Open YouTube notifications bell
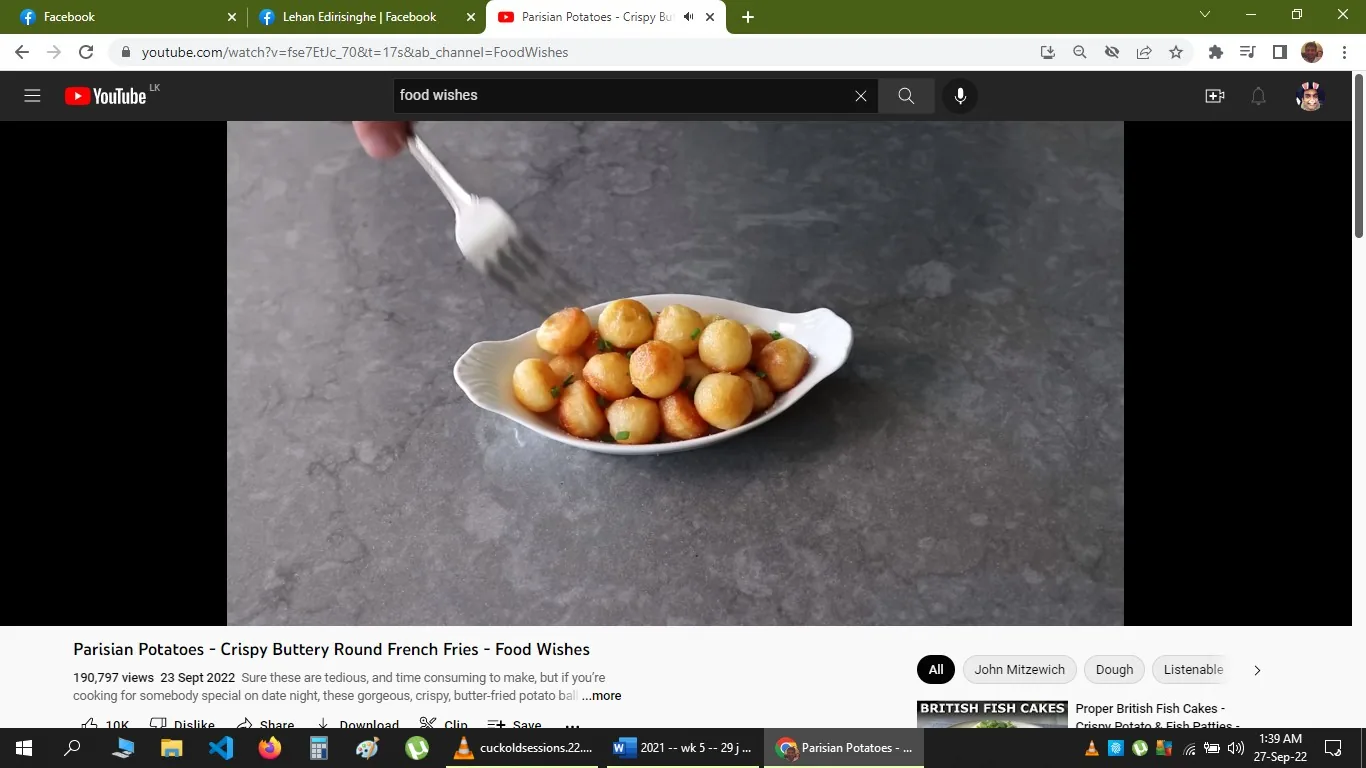The image size is (1366, 768). [1257, 95]
